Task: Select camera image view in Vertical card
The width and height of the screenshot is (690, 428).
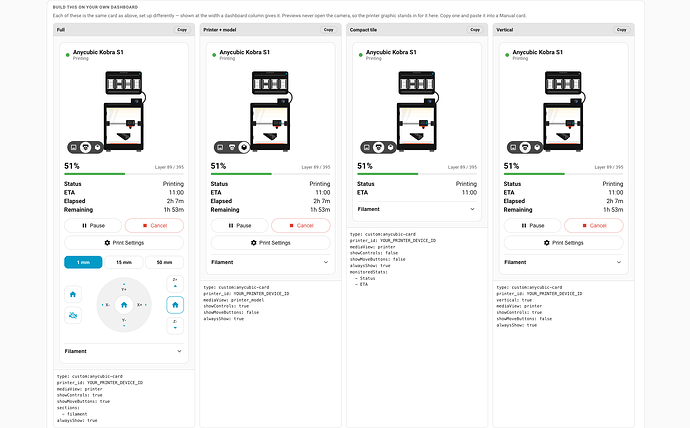Action: coord(513,147)
